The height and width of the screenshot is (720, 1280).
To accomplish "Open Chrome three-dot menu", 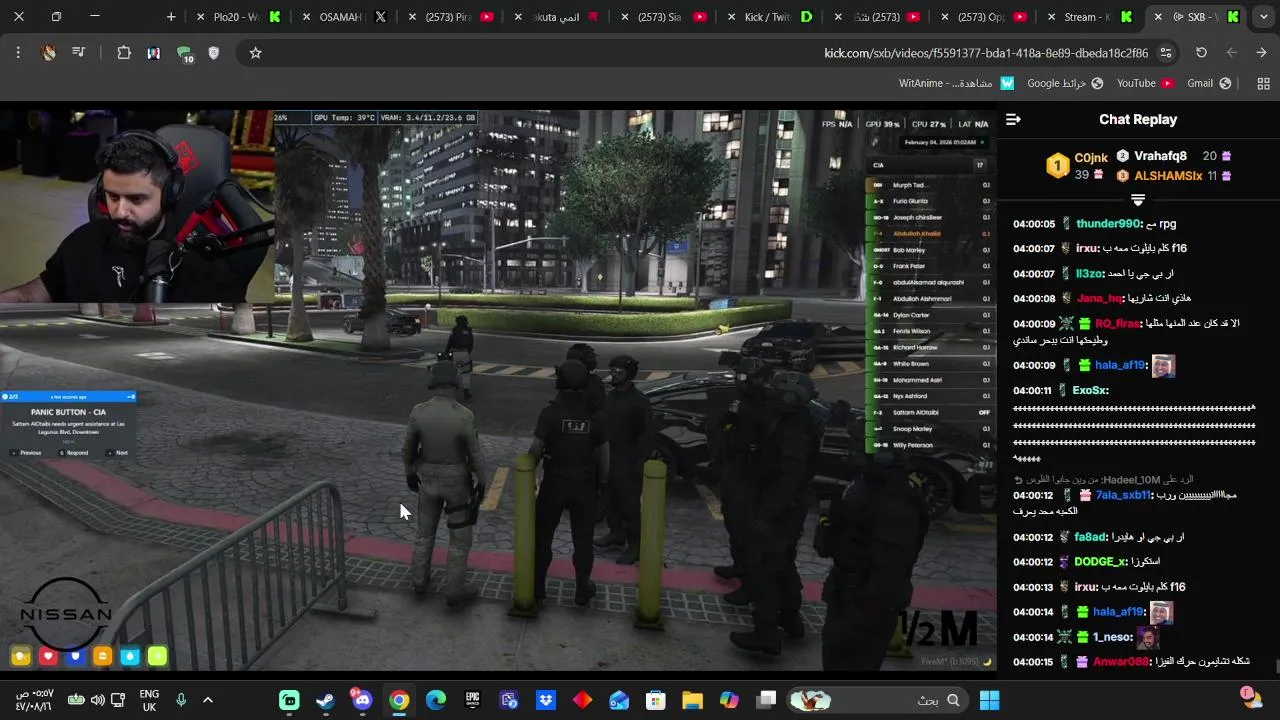I will pyautogui.click(x=18, y=53).
